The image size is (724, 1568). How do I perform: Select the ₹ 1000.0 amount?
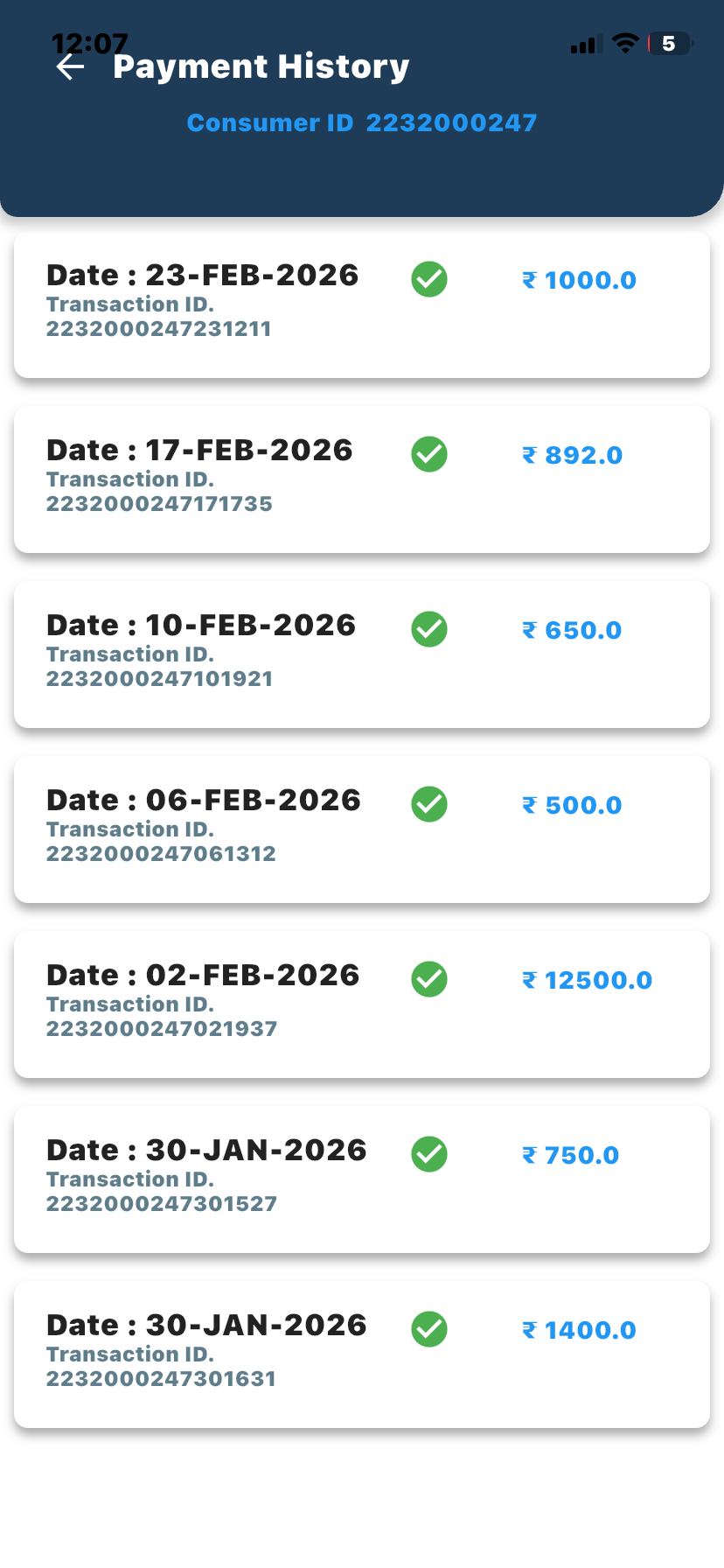(x=579, y=280)
